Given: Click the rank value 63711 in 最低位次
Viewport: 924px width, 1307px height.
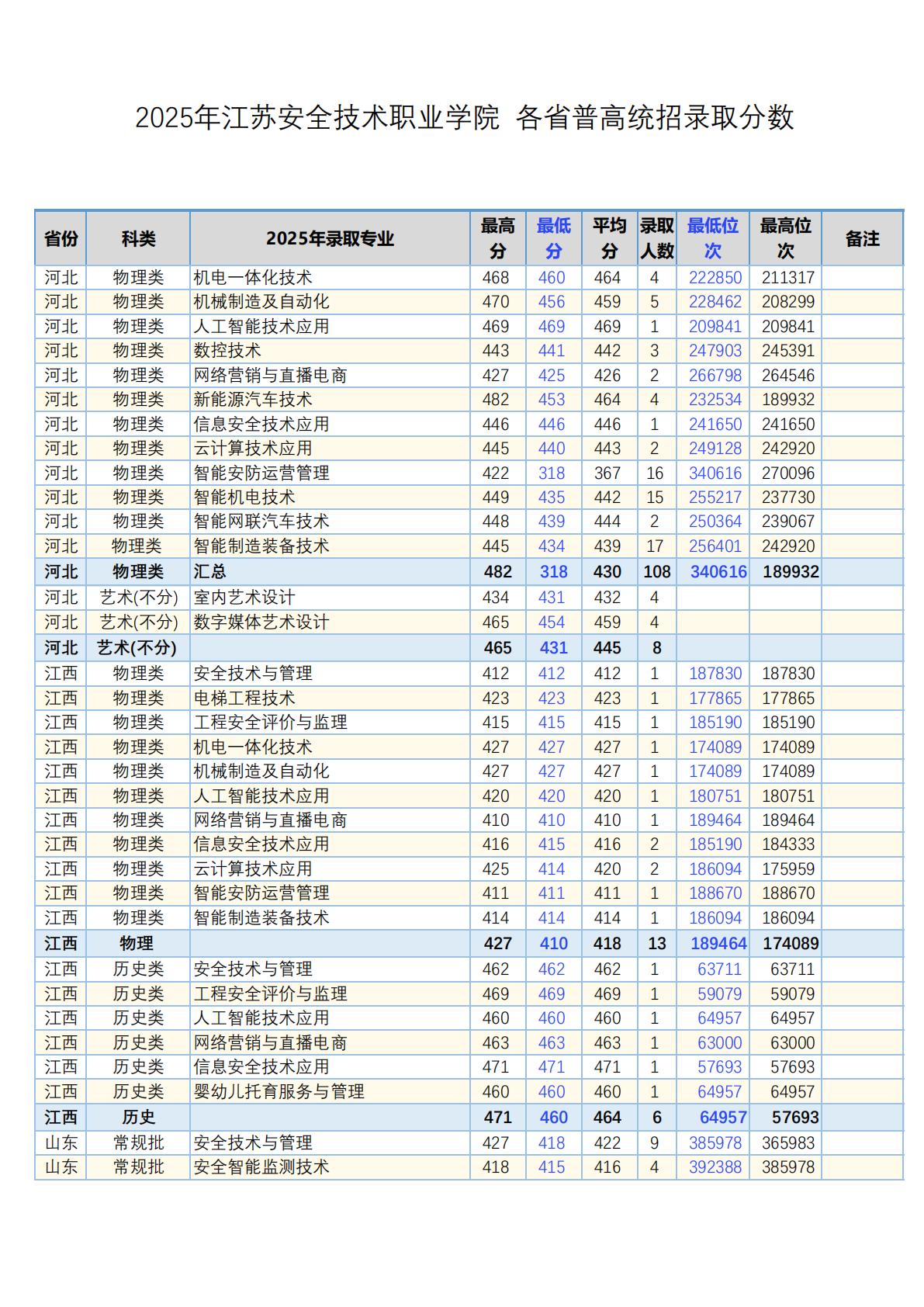Looking at the screenshot, I should [x=719, y=969].
